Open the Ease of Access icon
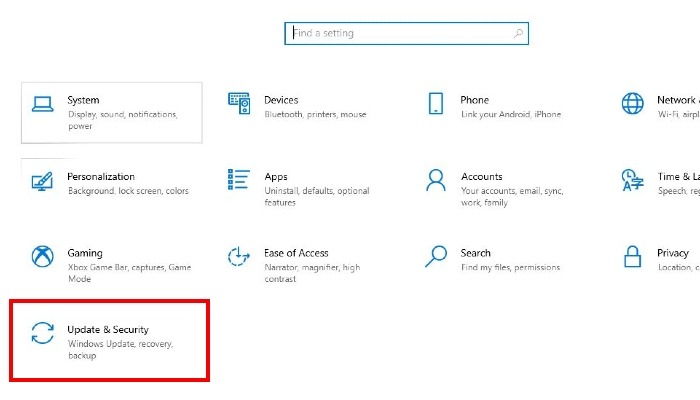Screen dimensions: 700x400 tap(239, 256)
